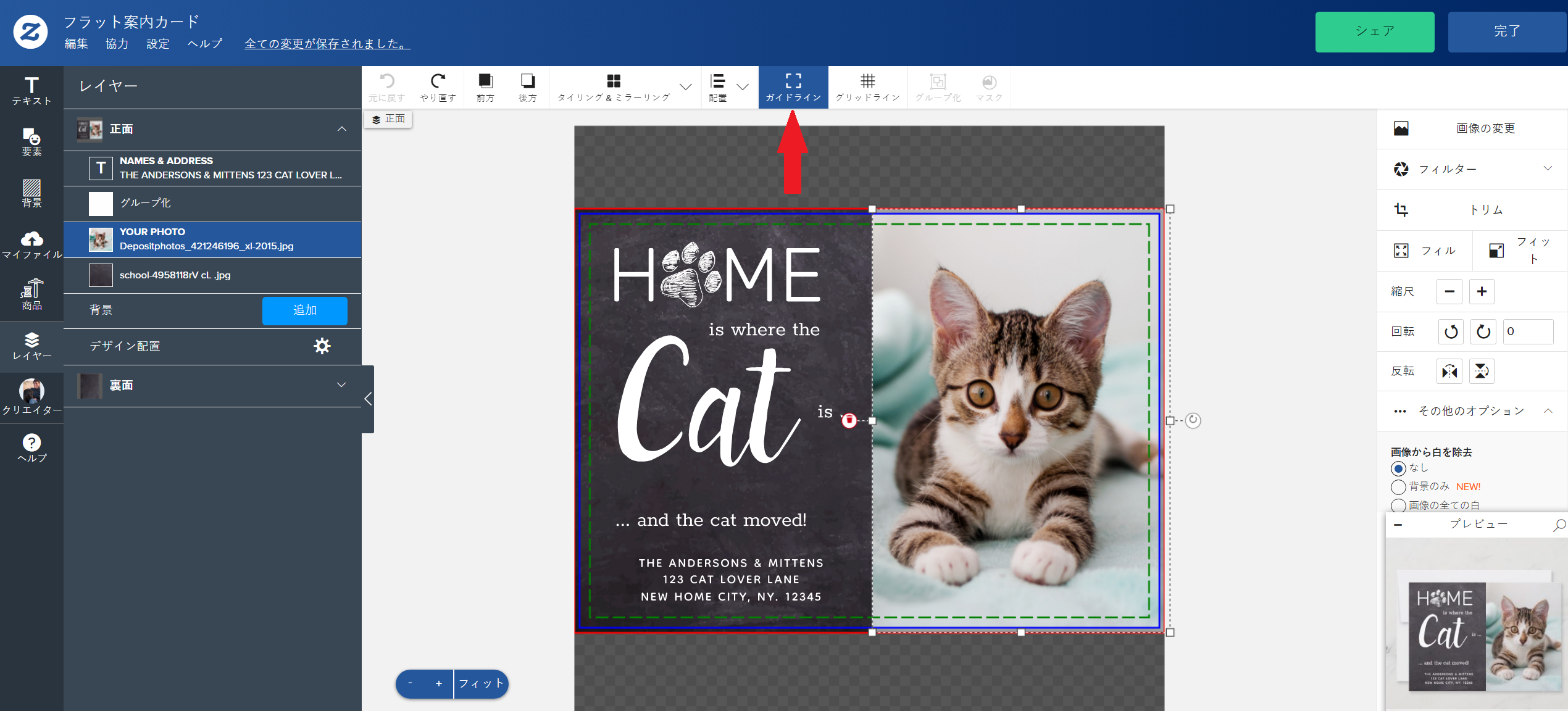Image resolution: width=1568 pixels, height=711 pixels.
Task: Bring layer forward with 前方 icon
Action: pos(485,88)
